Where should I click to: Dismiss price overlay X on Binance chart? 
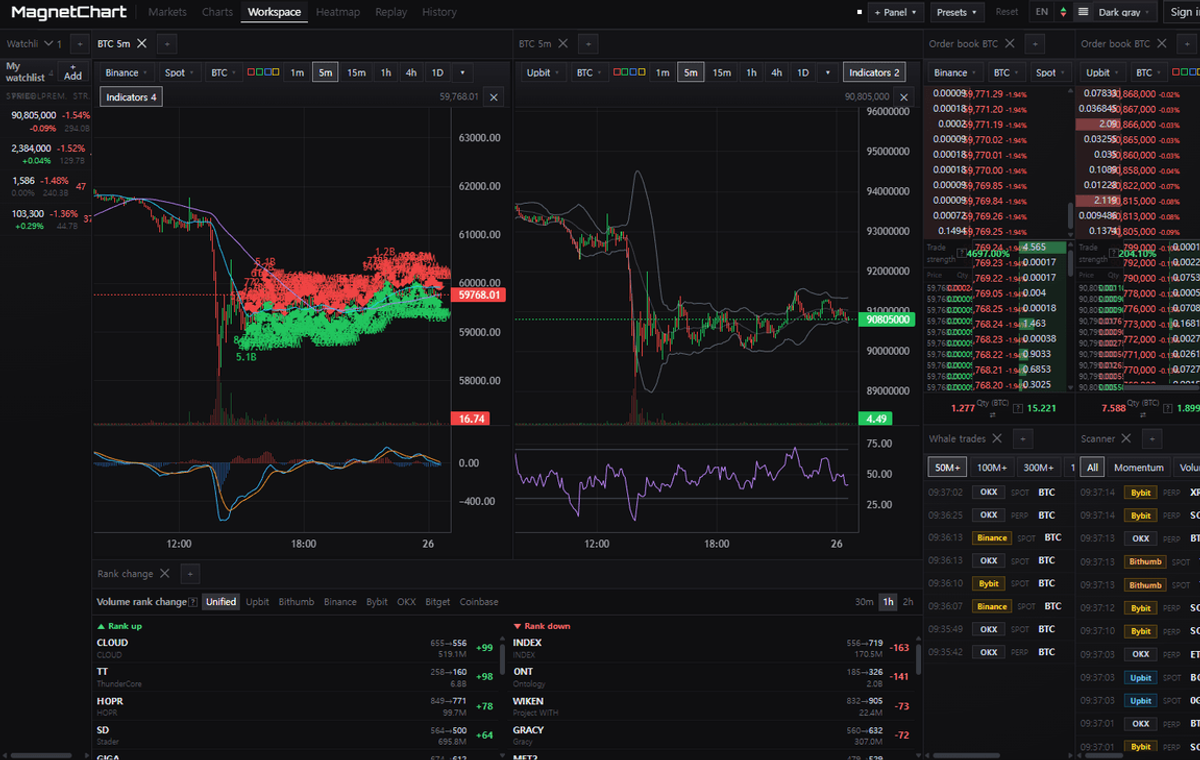(x=494, y=97)
